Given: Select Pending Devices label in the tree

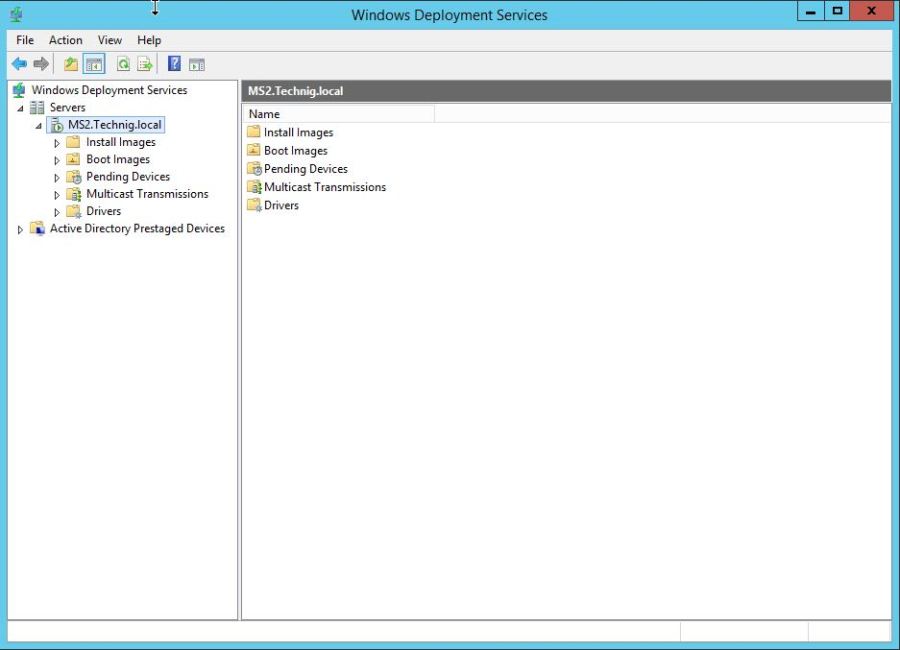Looking at the screenshot, I should 128,176.
